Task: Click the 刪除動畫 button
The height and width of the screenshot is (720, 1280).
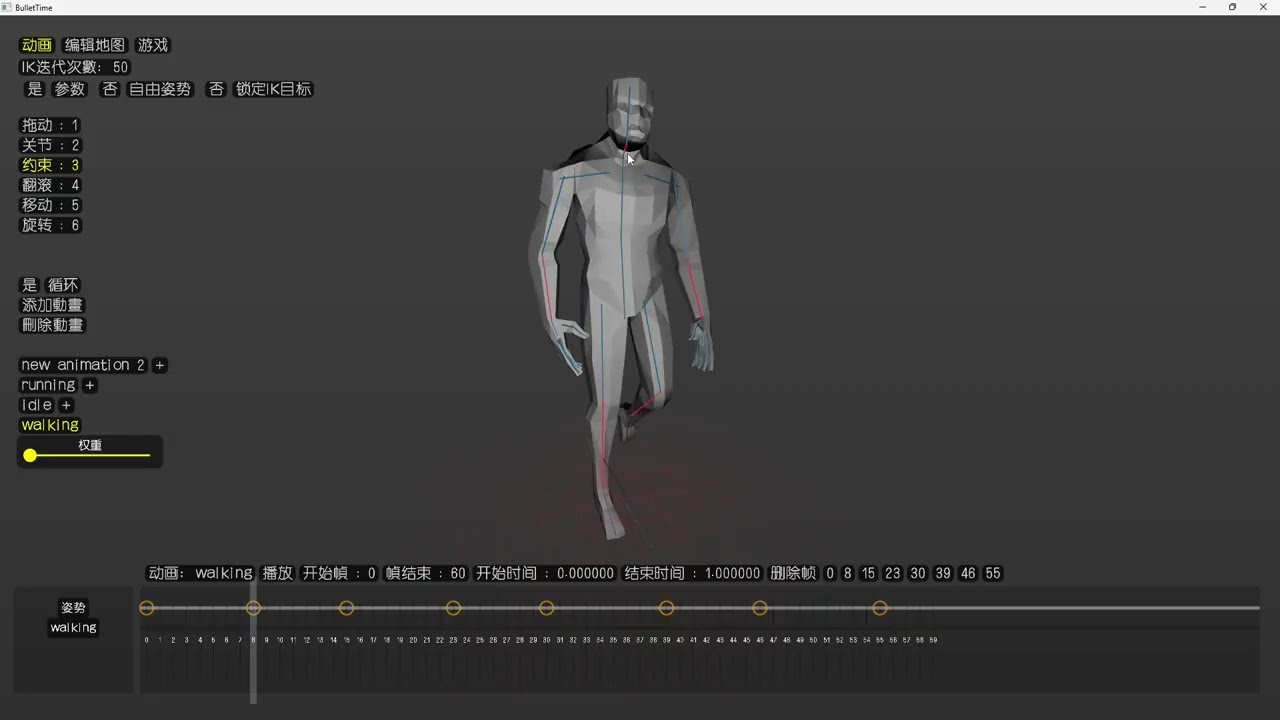Action: (x=53, y=325)
